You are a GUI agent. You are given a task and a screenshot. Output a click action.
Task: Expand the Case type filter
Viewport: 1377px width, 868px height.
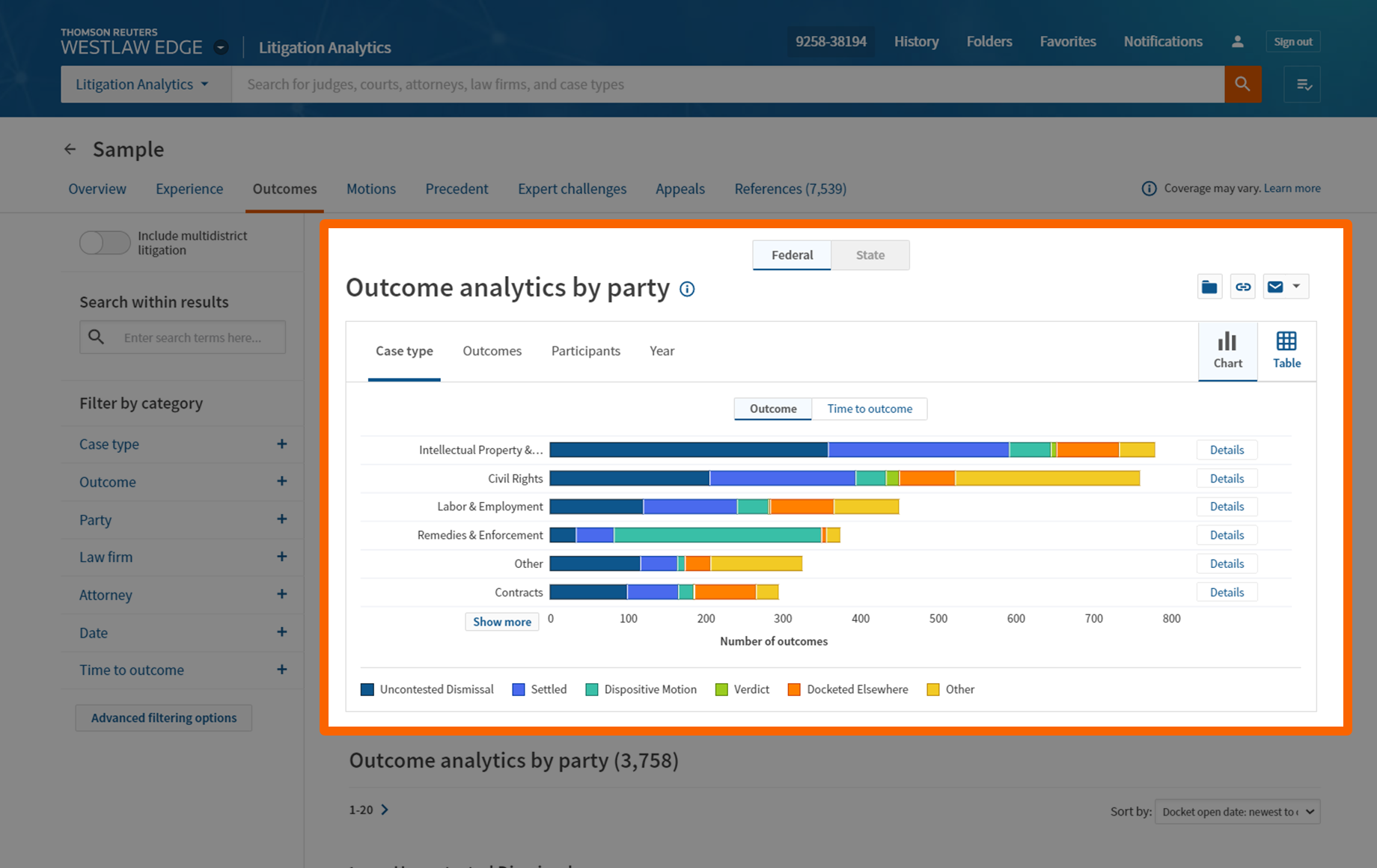[281, 444]
